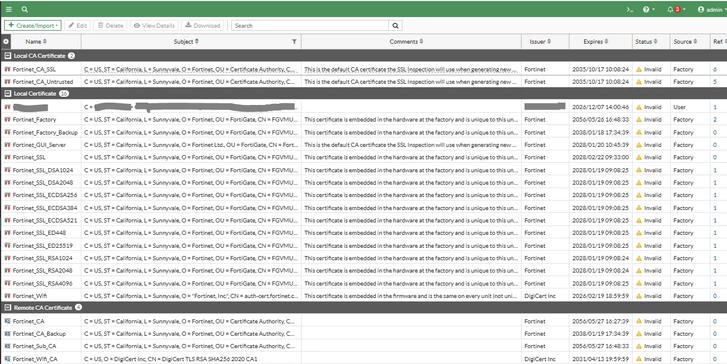The image size is (727, 364).
Task: Click the Download button
Action: (x=203, y=26)
